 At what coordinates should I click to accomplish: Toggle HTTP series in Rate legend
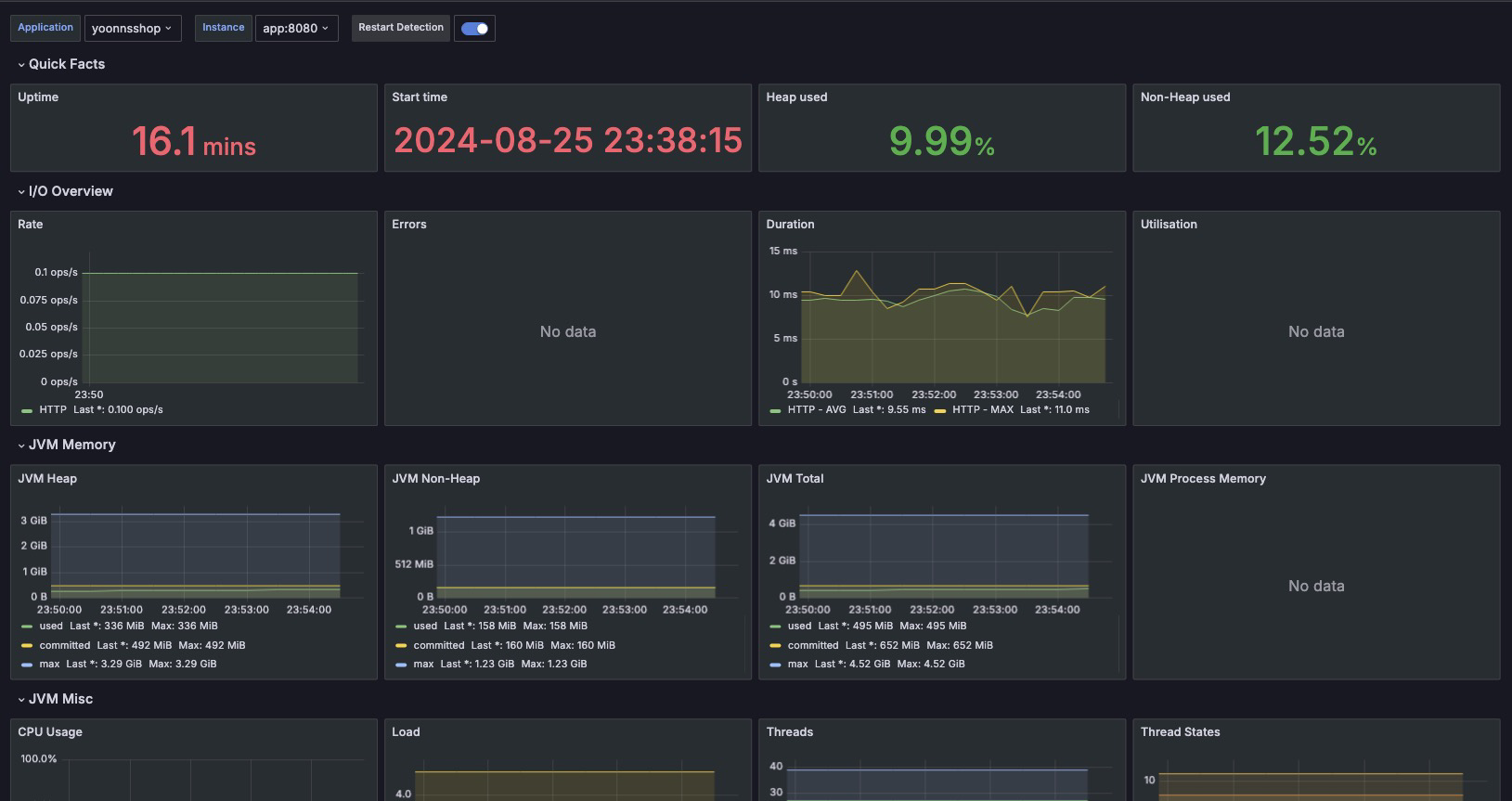point(53,409)
